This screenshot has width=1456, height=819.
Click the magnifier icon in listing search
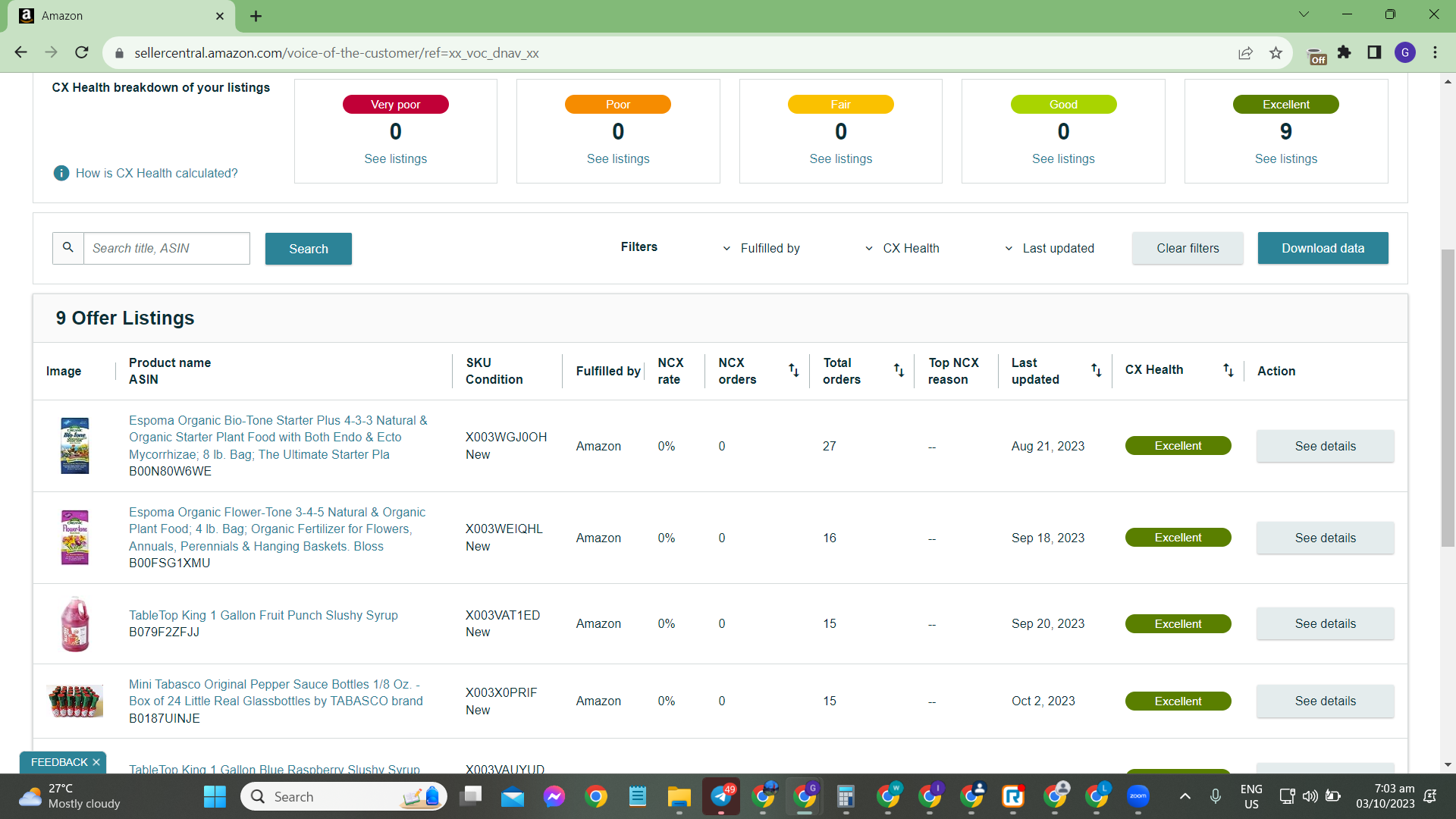click(68, 248)
